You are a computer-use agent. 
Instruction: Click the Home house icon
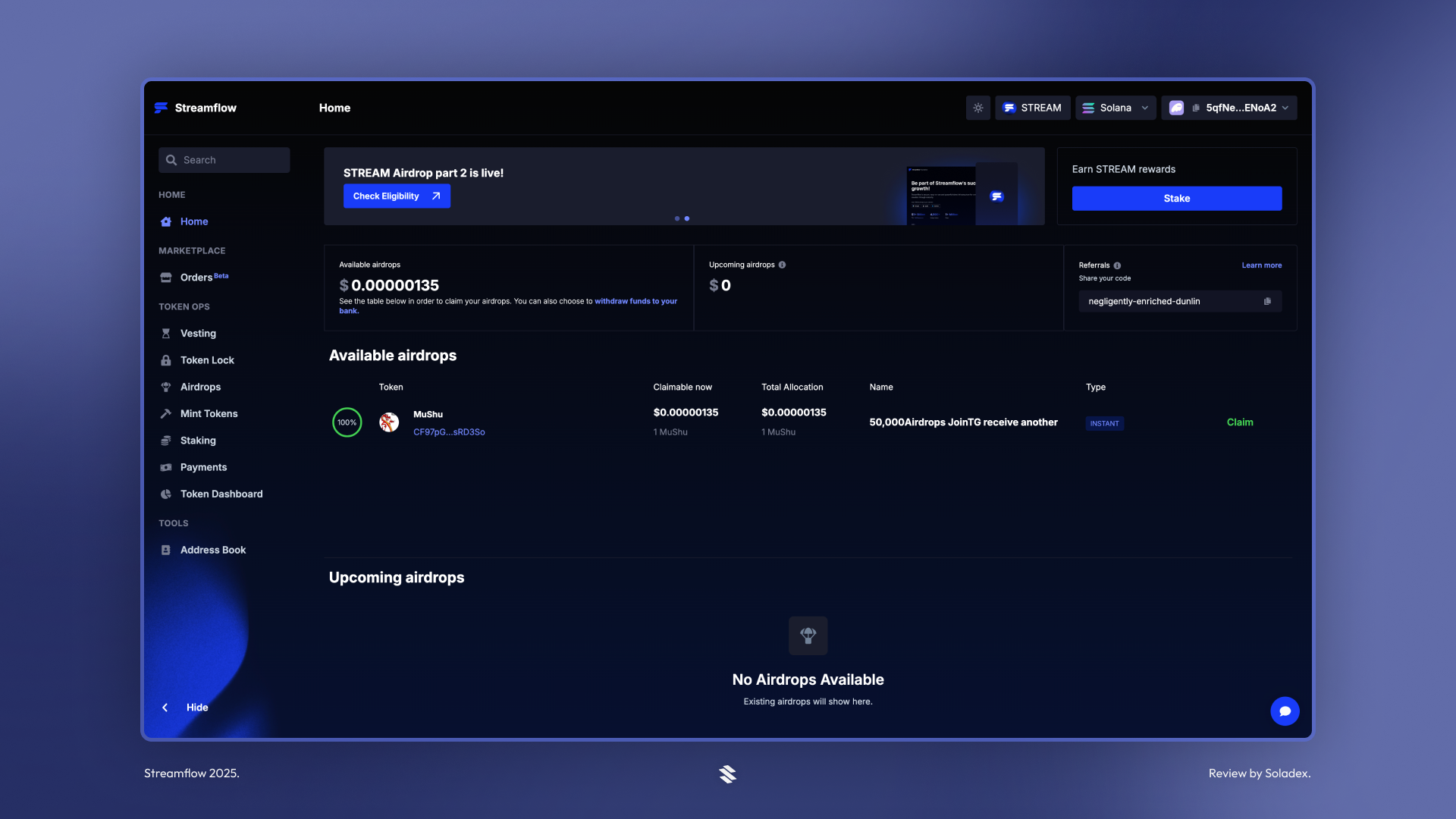coord(166,221)
